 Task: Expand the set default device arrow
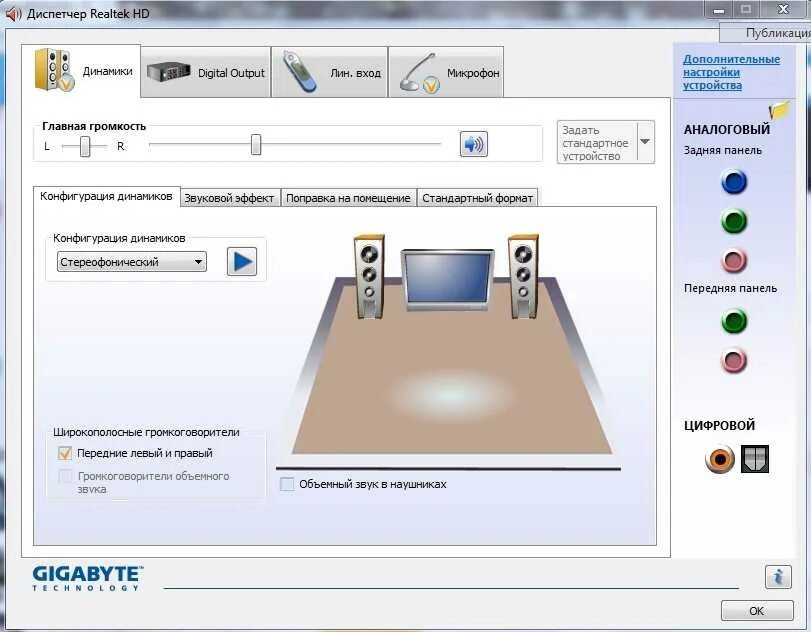(645, 142)
